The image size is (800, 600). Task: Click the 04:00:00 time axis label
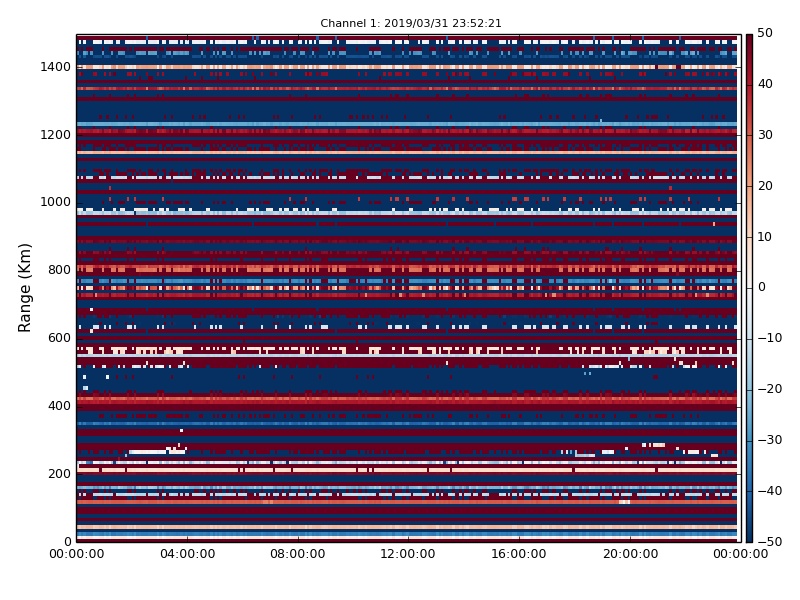[187, 554]
